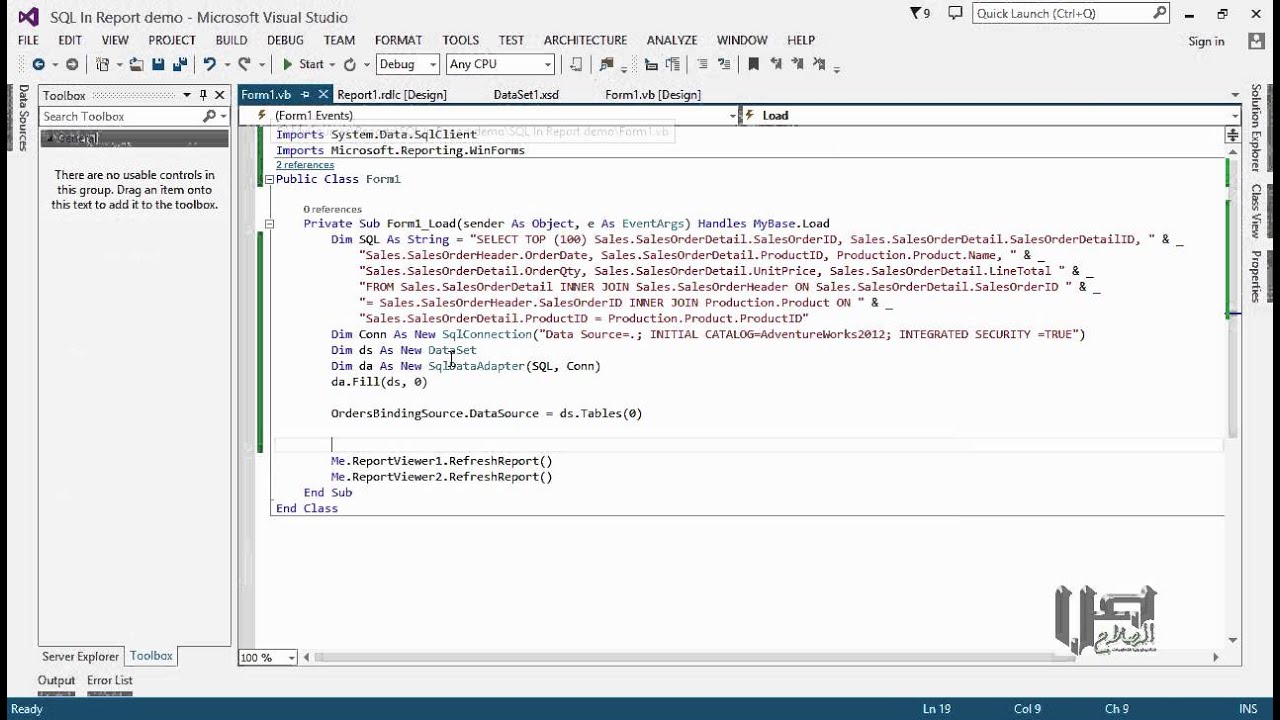Open the Error List tab
The height and width of the screenshot is (720, 1280).
coord(110,680)
